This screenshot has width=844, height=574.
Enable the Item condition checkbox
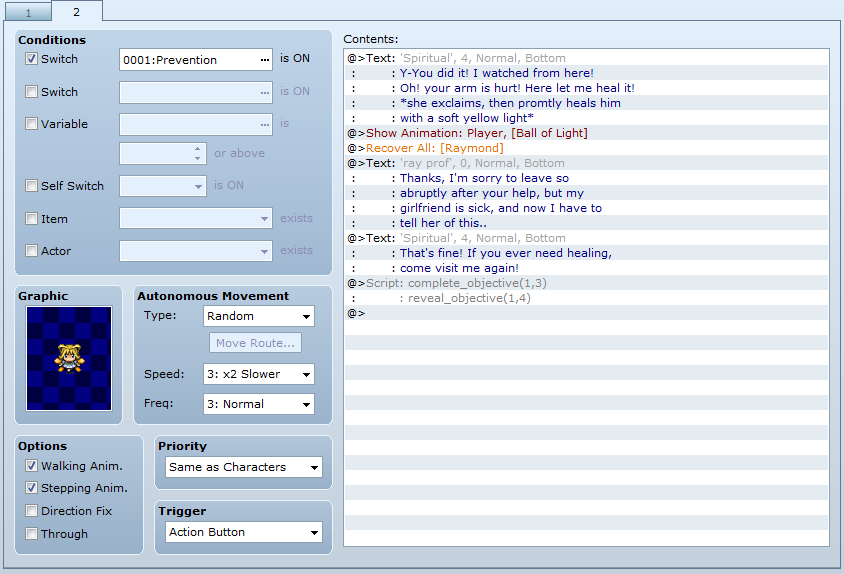coord(31,219)
